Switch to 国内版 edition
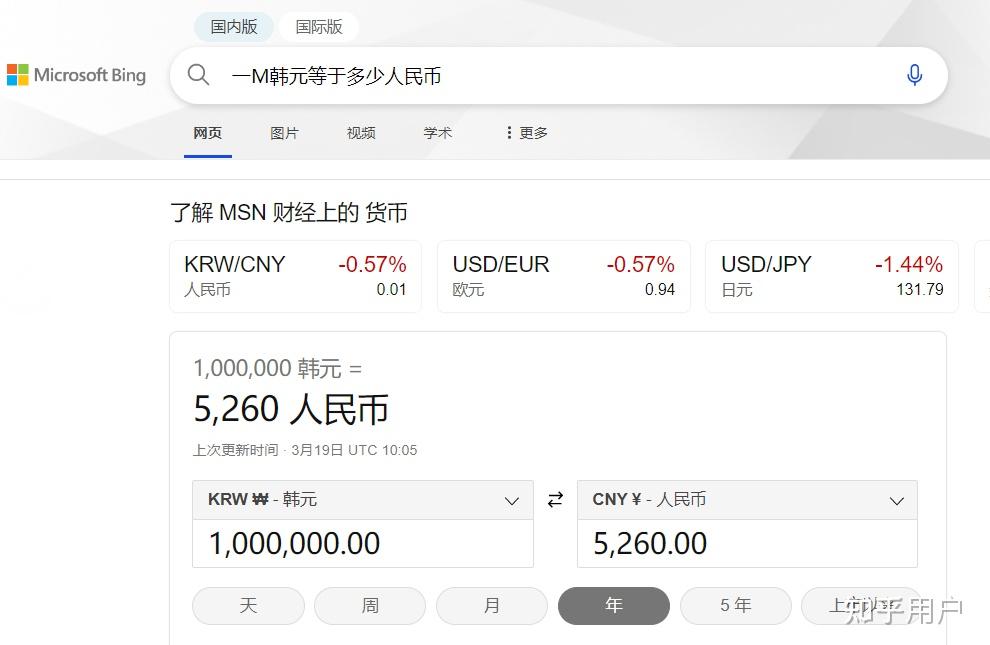Image resolution: width=990 pixels, height=645 pixels. (x=234, y=27)
